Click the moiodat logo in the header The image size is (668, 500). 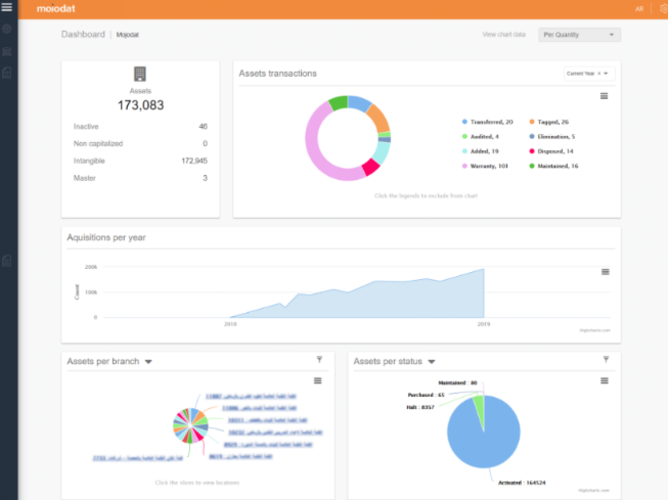coord(56,9)
